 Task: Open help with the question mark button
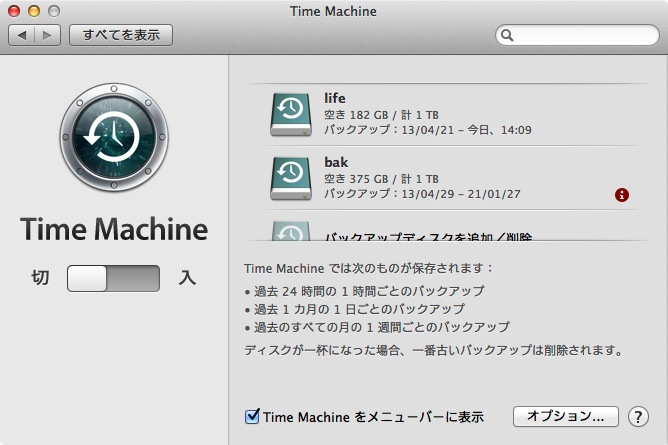(x=638, y=416)
